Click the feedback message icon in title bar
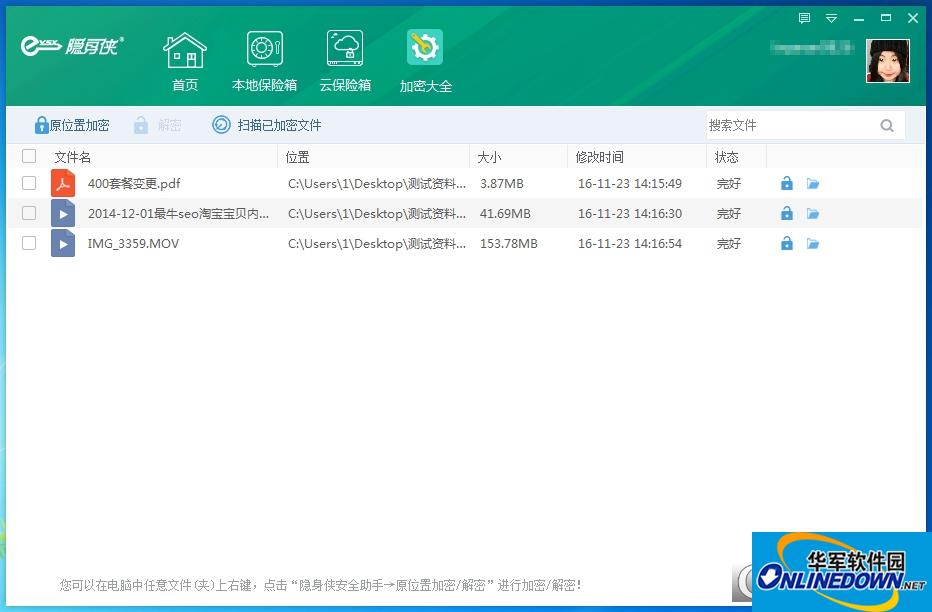932x612 pixels. (x=805, y=18)
